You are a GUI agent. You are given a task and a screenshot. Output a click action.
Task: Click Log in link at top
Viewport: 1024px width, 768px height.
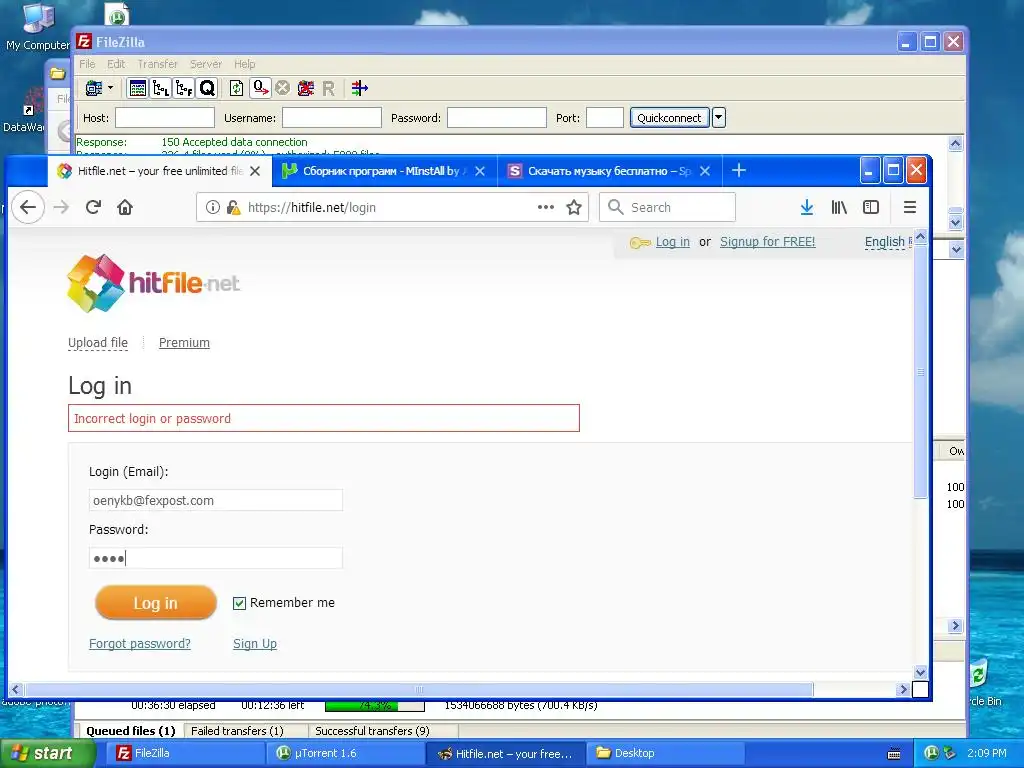pyautogui.click(x=673, y=242)
